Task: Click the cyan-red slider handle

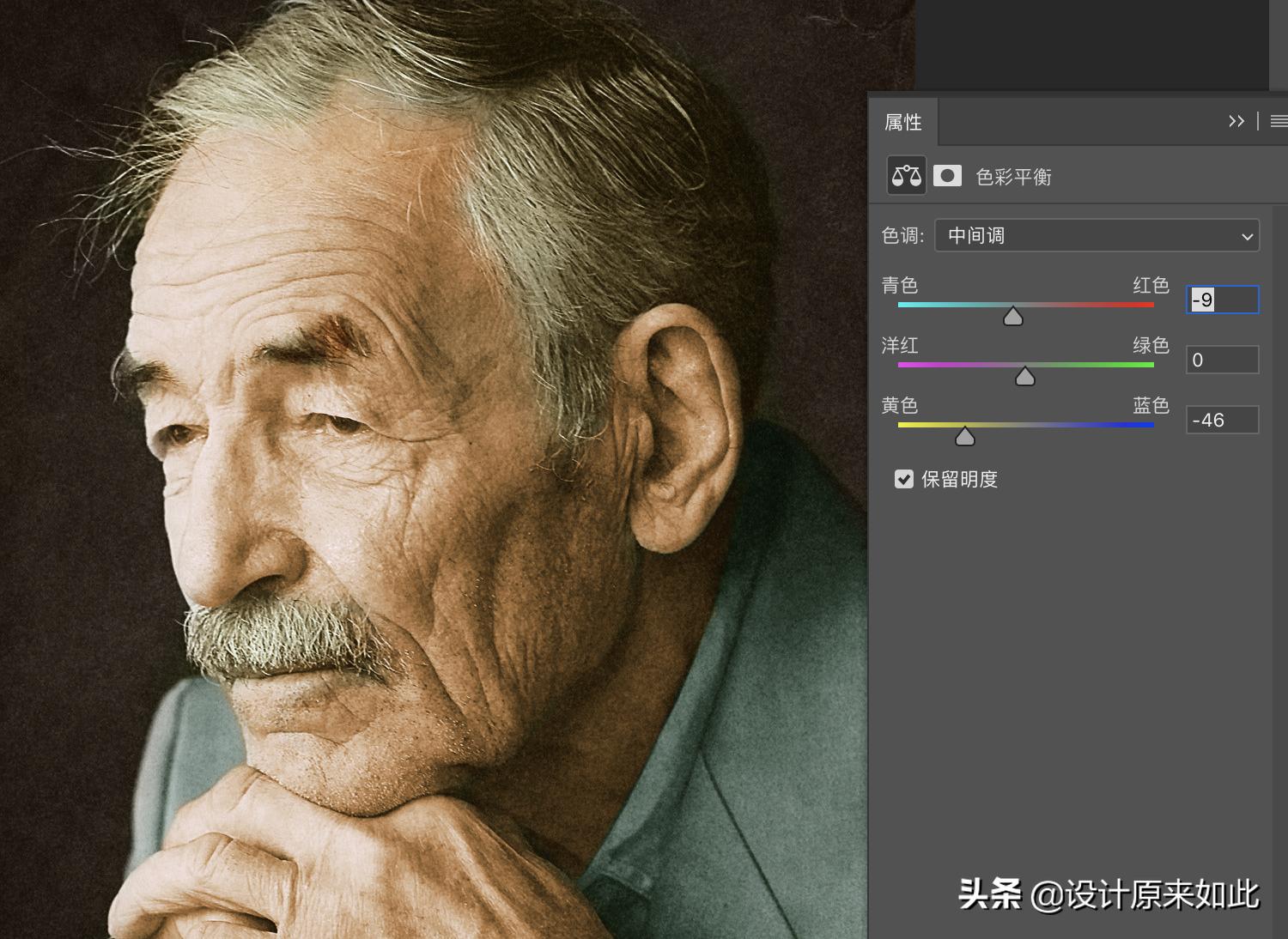Action: 1013,317
